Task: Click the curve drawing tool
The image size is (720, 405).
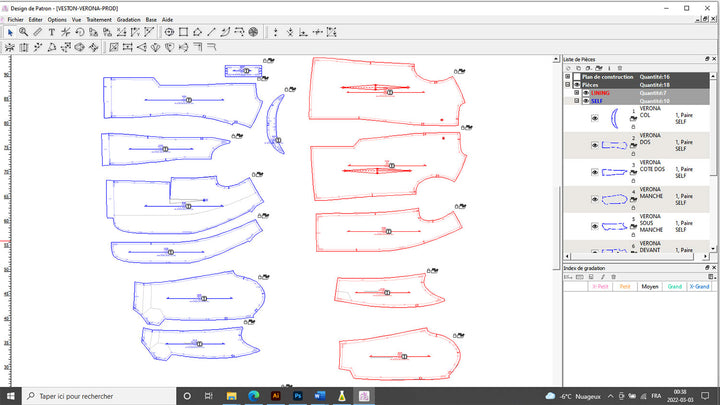Action: pyautogui.click(x=225, y=32)
